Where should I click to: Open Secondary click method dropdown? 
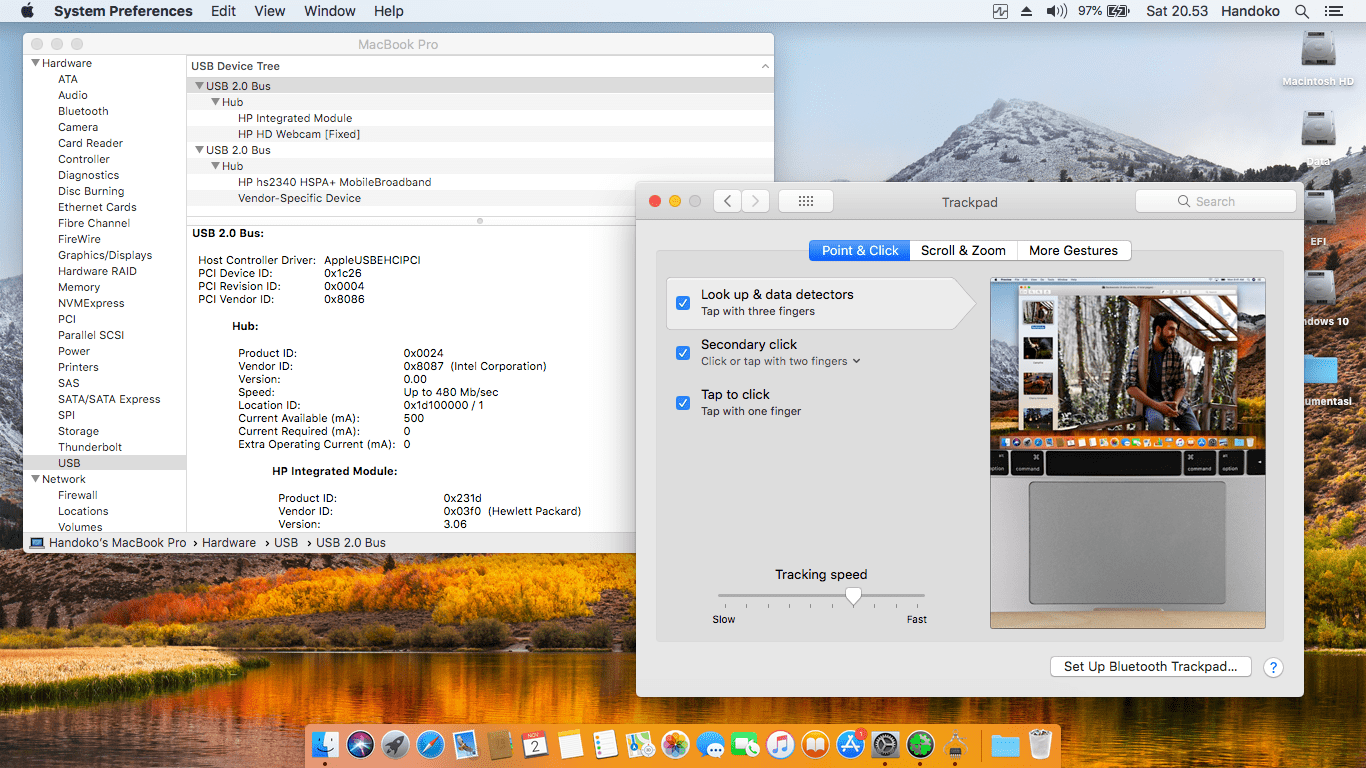click(x=781, y=361)
